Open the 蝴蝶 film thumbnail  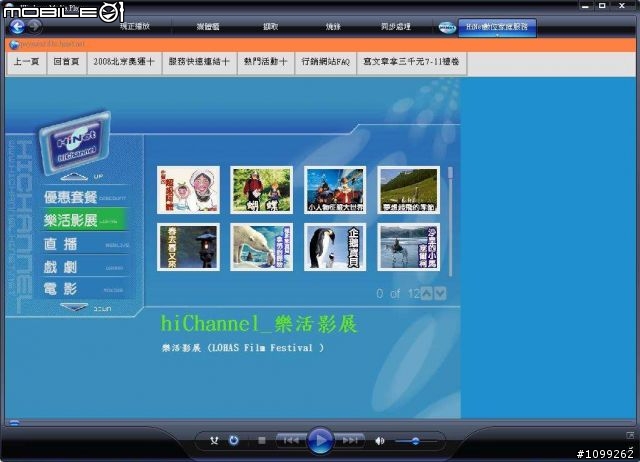(262, 190)
